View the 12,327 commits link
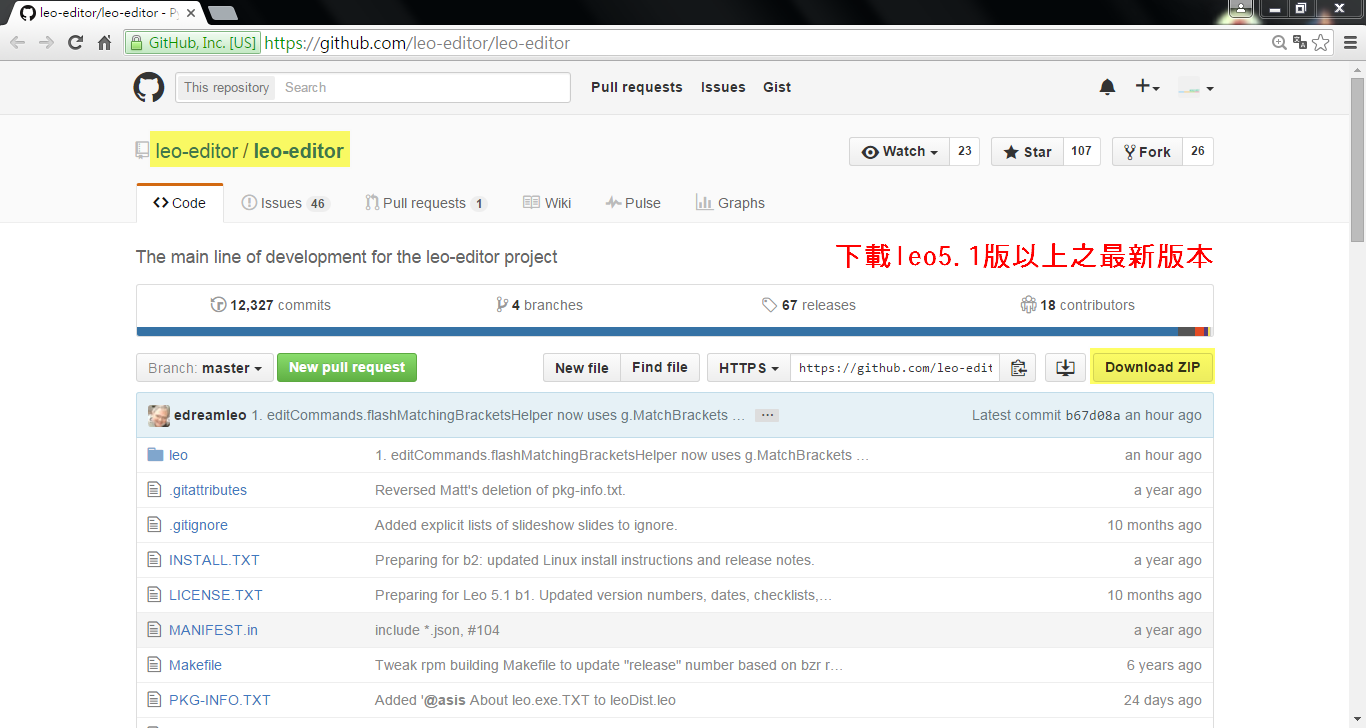 tap(271, 305)
